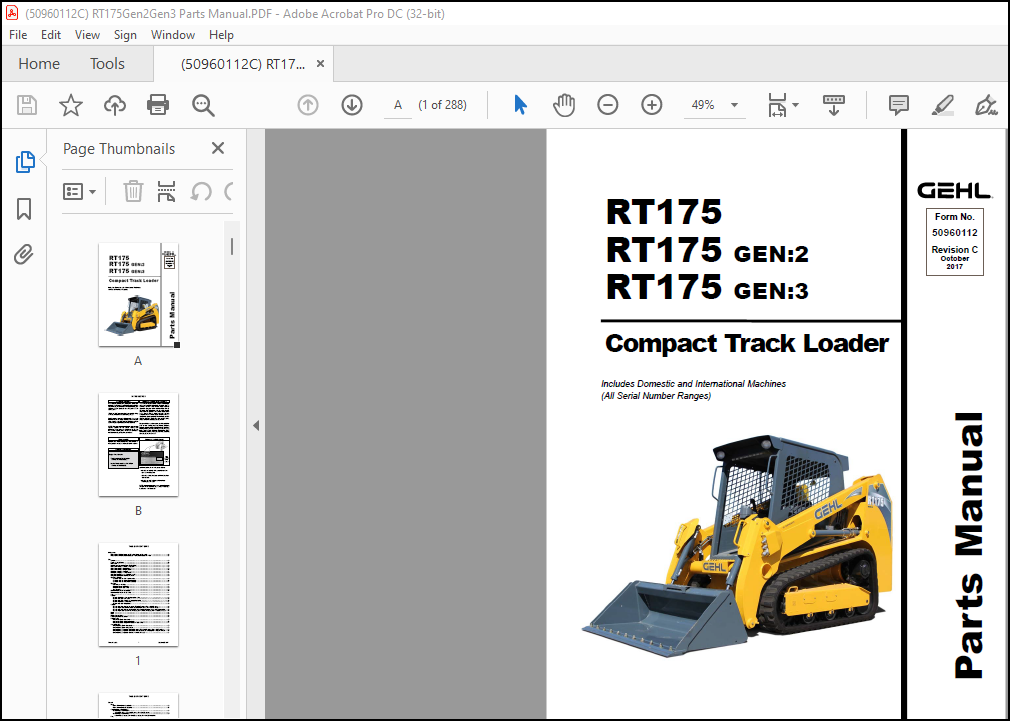The width and height of the screenshot is (1010, 721).
Task: Open the Sign document pen tool
Action: 986,104
